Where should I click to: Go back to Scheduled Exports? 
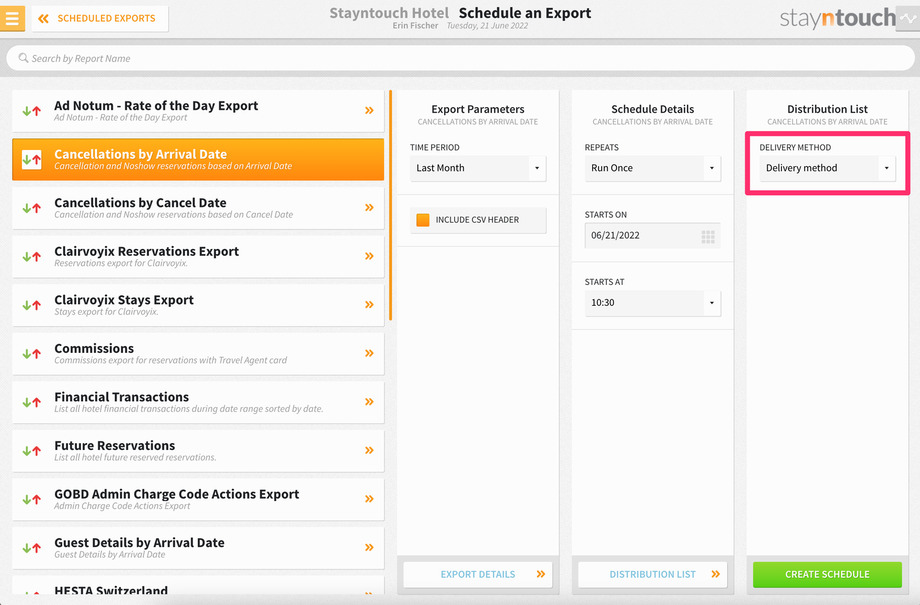[x=100, y=19]
